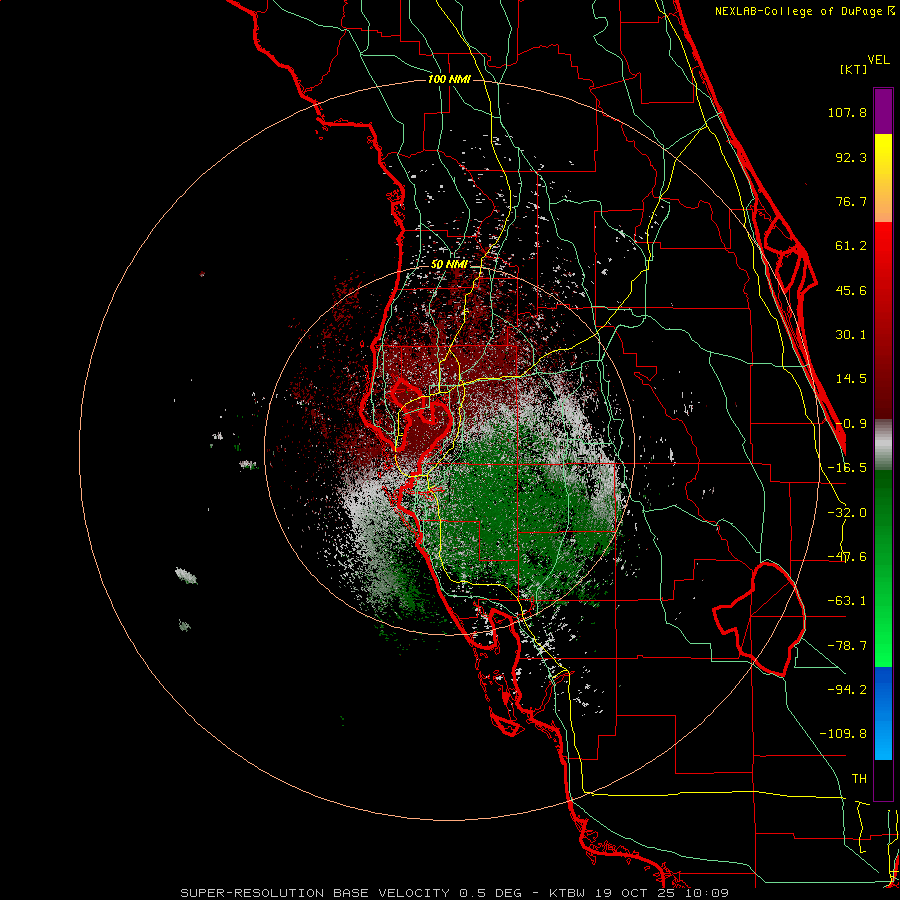Image resolution: width=900 pixels, height=900 pixels.
Task: Click the 50 NMI range ring label
Action: click(x=449, y=265)
